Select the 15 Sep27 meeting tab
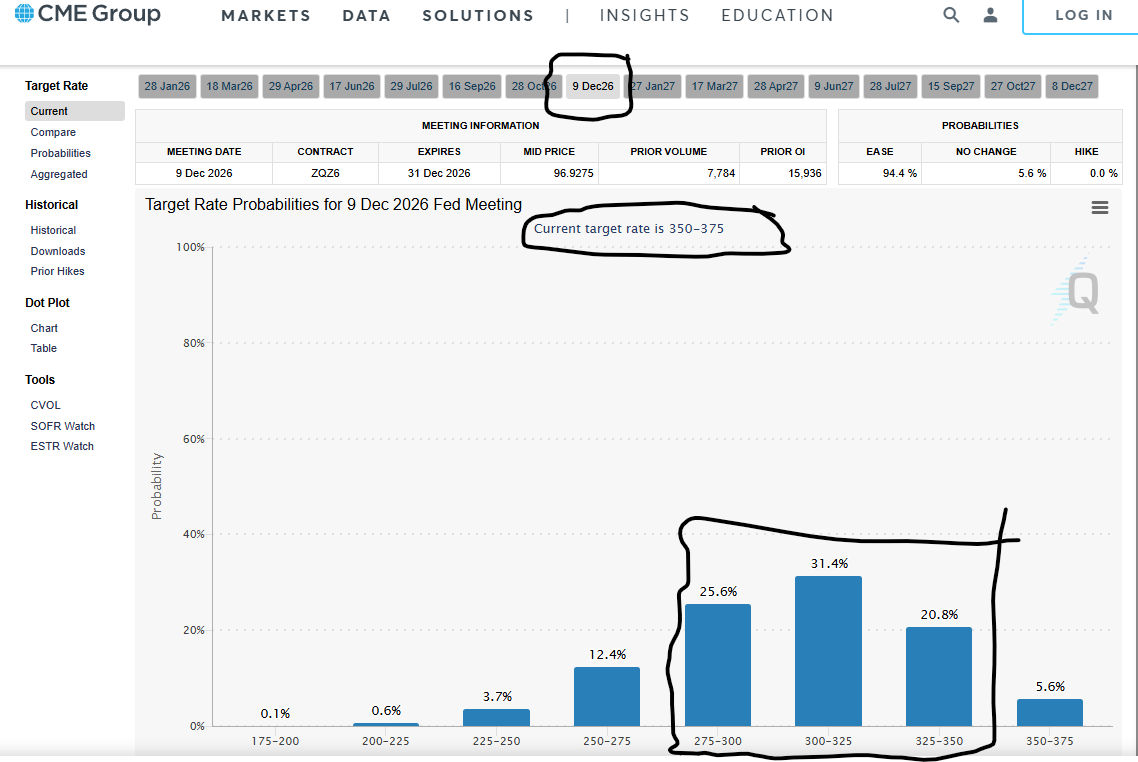 [951, 86]
